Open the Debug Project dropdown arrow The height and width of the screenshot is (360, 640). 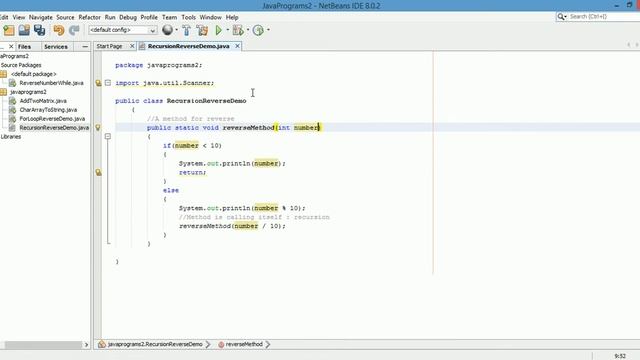click(248, 30)
